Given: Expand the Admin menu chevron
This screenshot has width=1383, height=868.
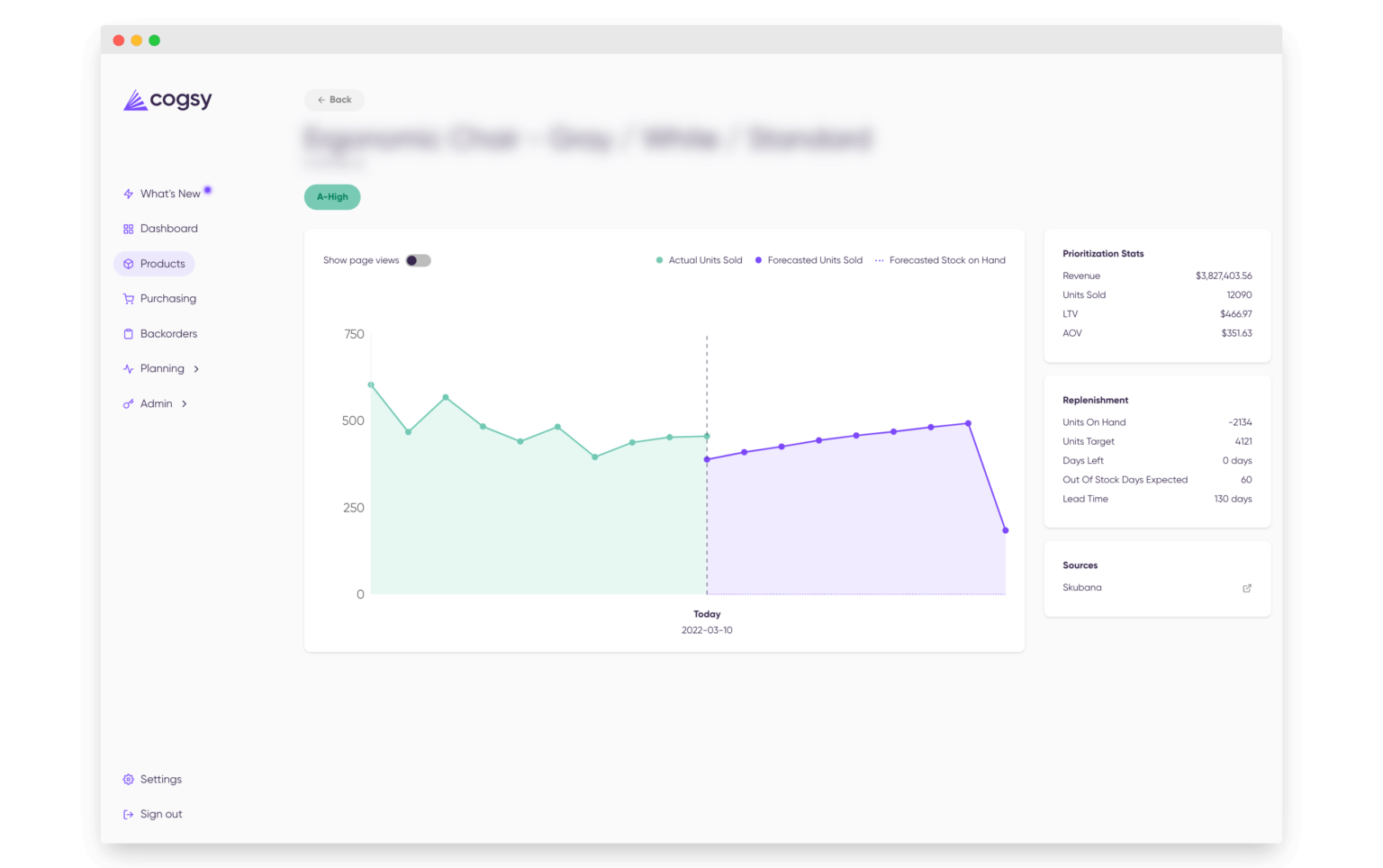Looking at the screenshot, I should 185,403.
